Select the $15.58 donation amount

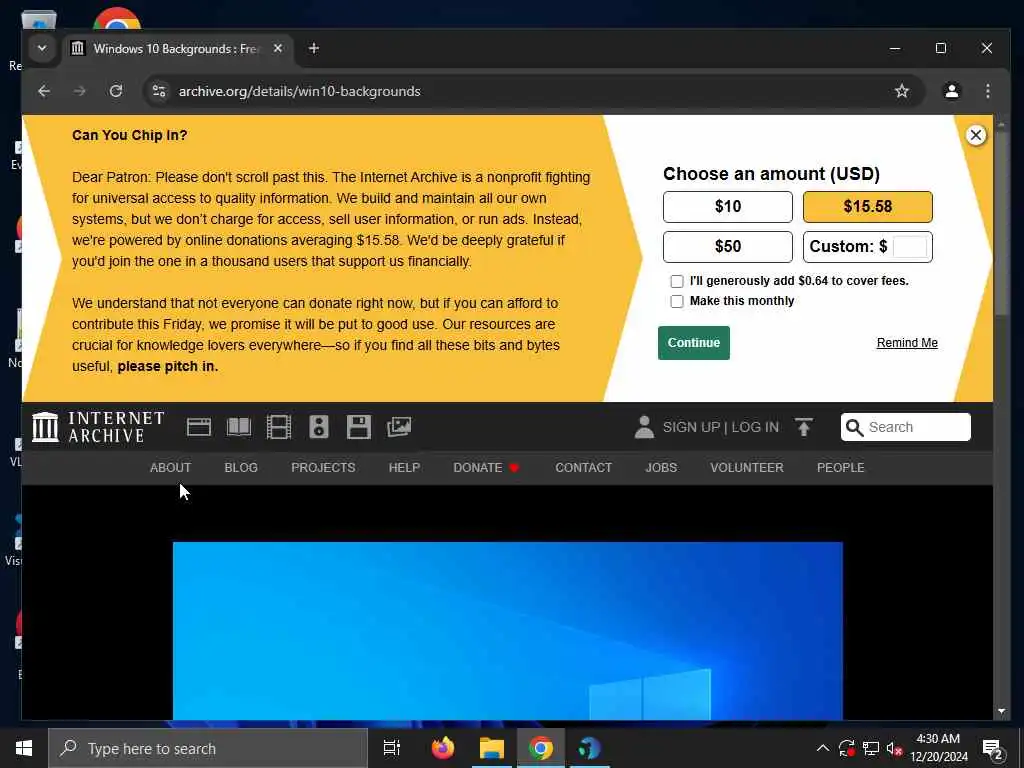(867, 207)
